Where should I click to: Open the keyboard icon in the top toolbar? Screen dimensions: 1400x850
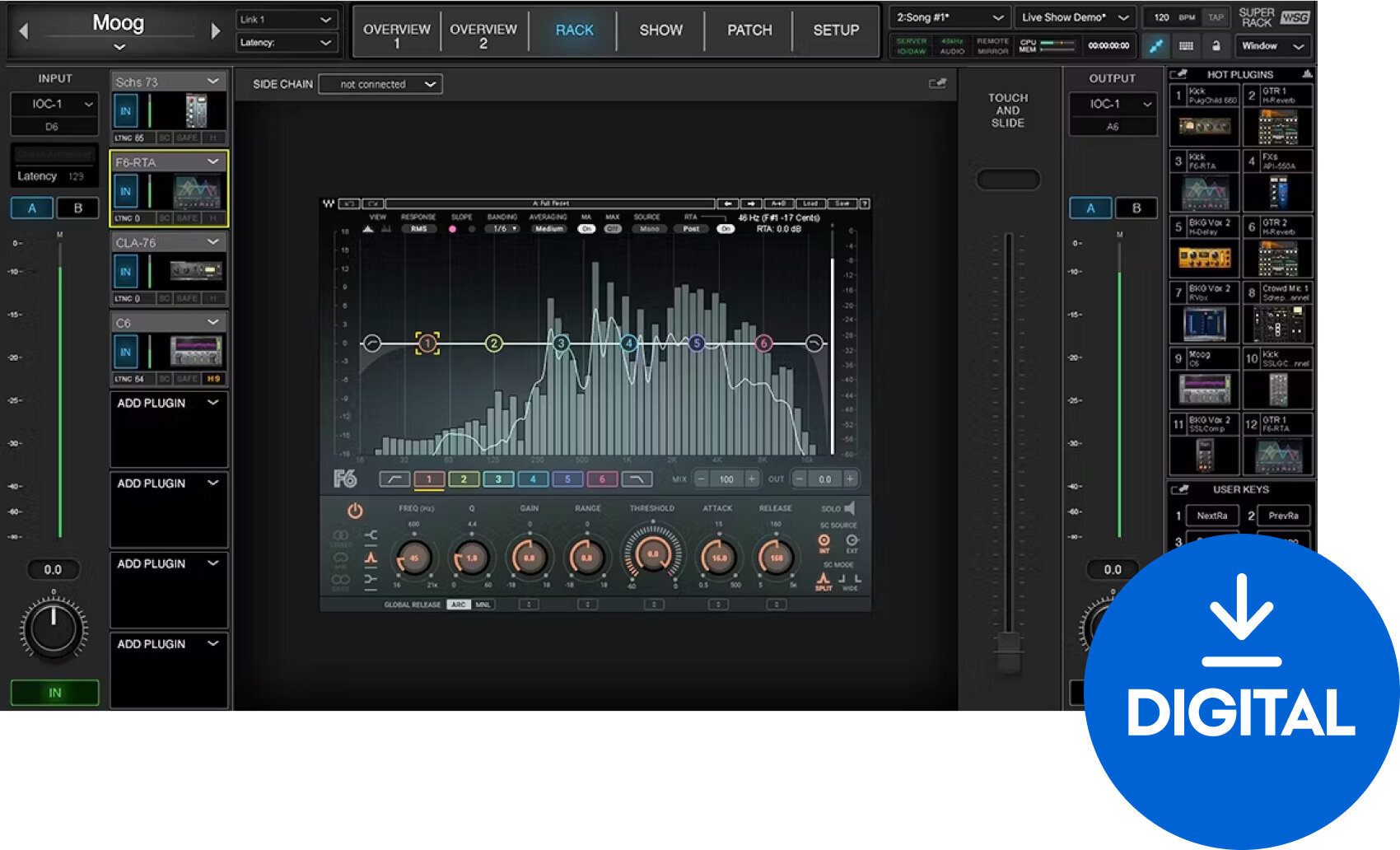coord(1186,46)
